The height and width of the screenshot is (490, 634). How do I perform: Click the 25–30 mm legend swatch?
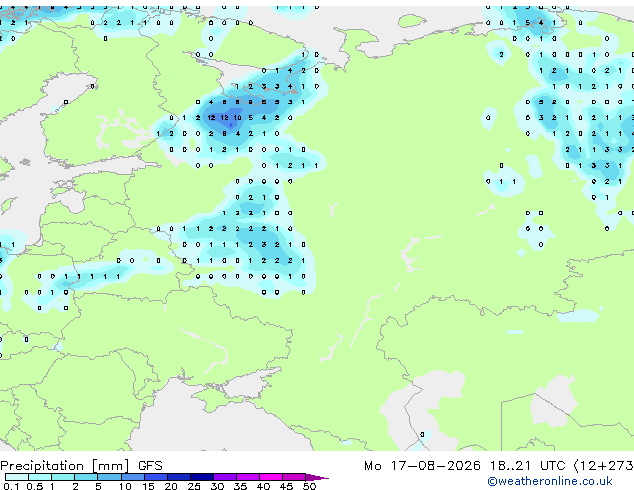click(x=201, y=477)
